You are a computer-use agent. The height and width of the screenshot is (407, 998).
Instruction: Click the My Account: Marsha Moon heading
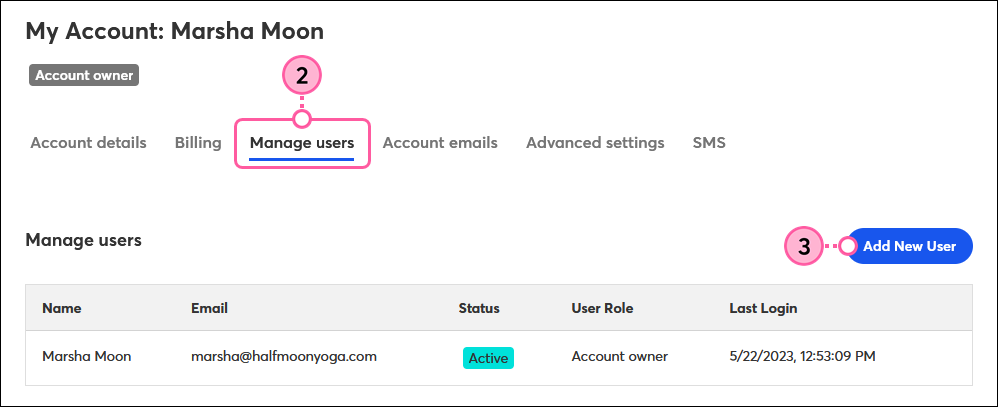coord(174,31)
